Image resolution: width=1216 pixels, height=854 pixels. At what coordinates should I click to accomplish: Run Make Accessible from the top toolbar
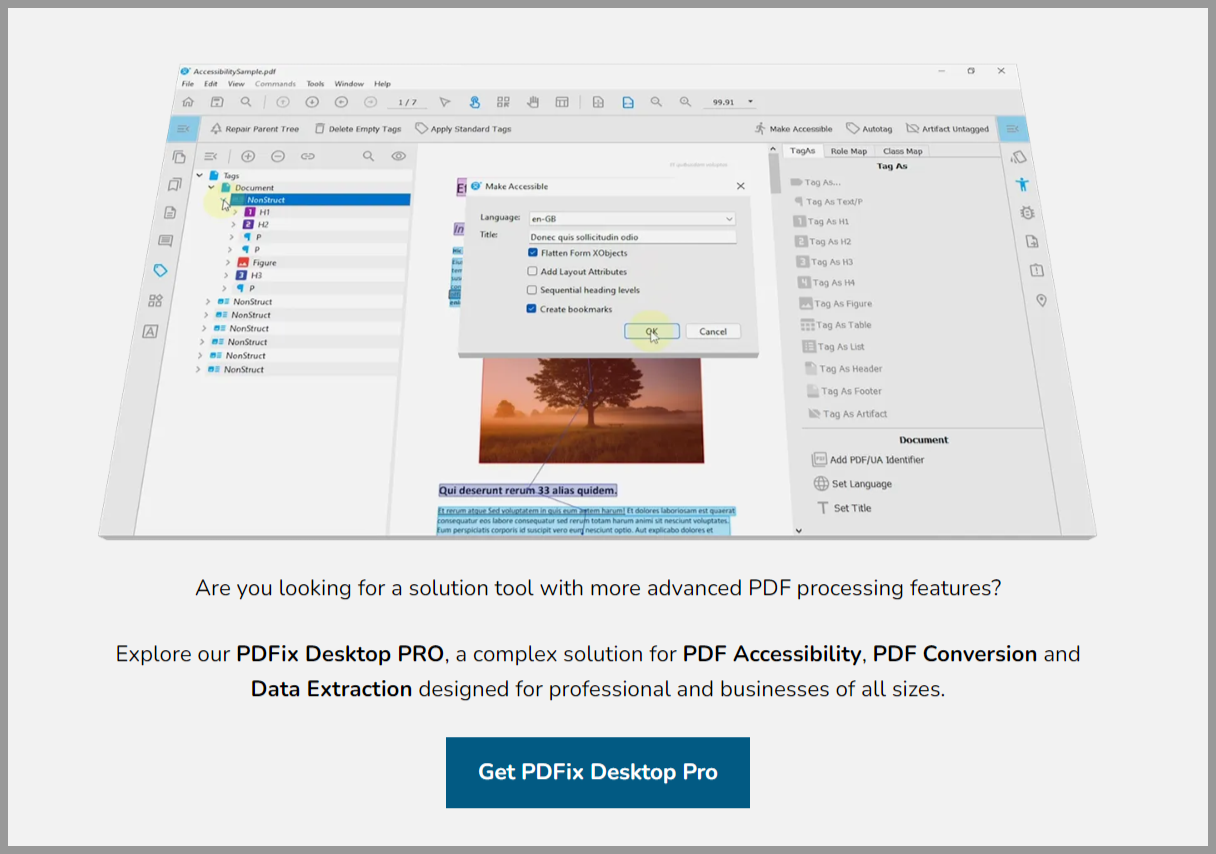pyautogui.click(x=795, y=128)
